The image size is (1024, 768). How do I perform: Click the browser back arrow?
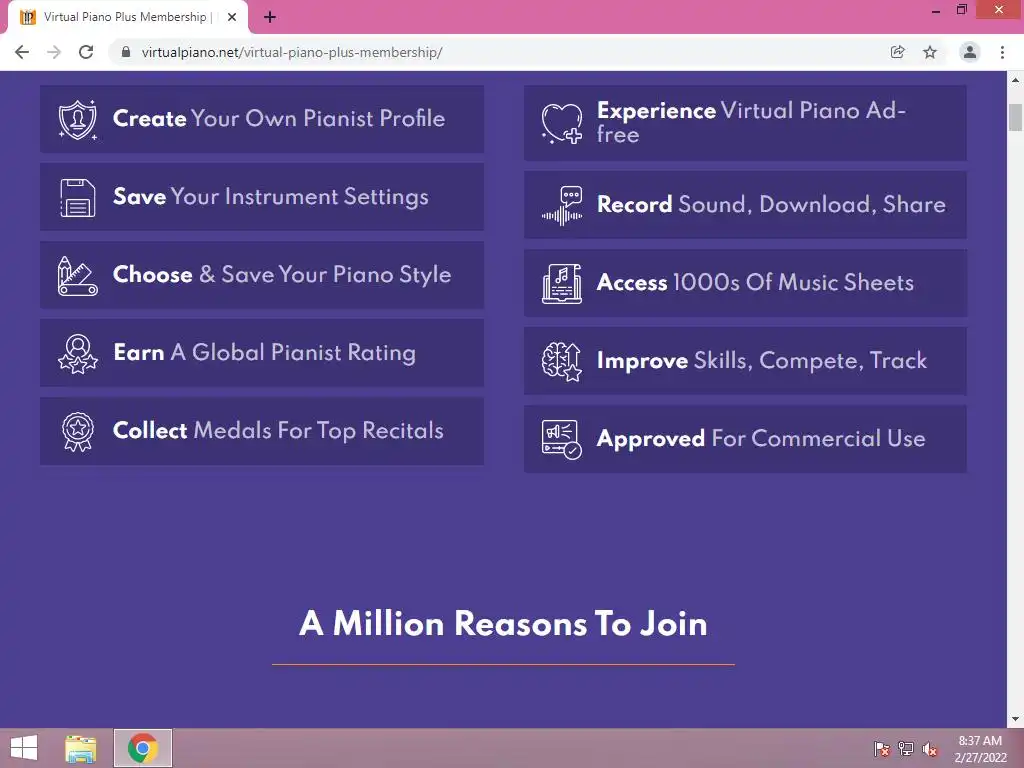coord(22,52)
